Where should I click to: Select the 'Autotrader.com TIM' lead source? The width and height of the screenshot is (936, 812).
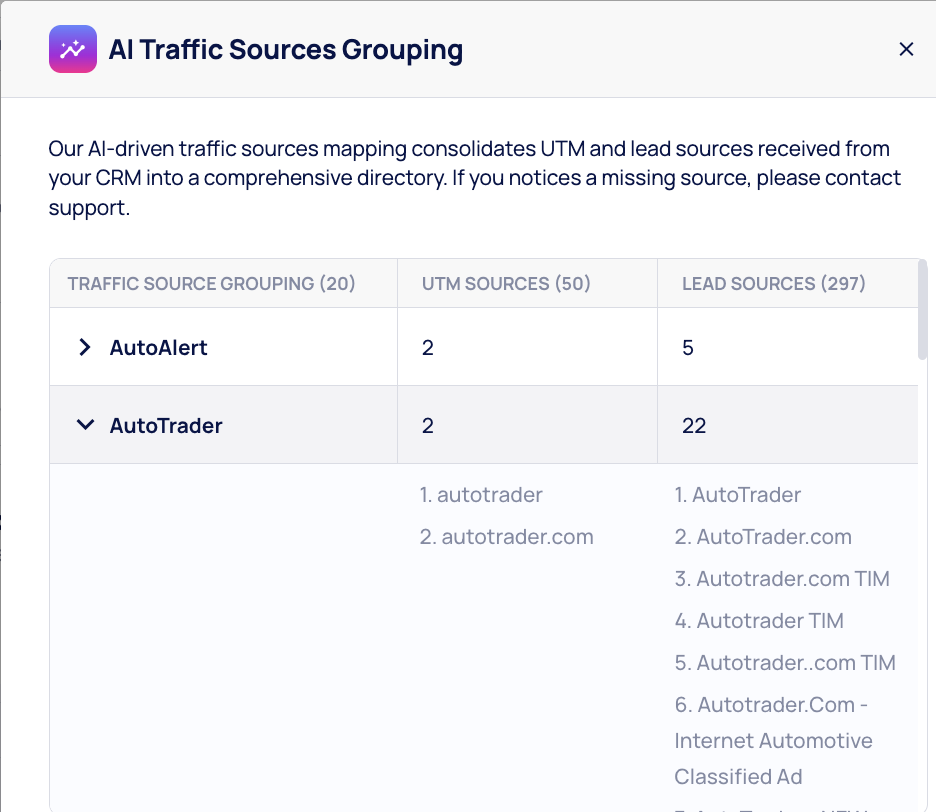tap(782, 579)
